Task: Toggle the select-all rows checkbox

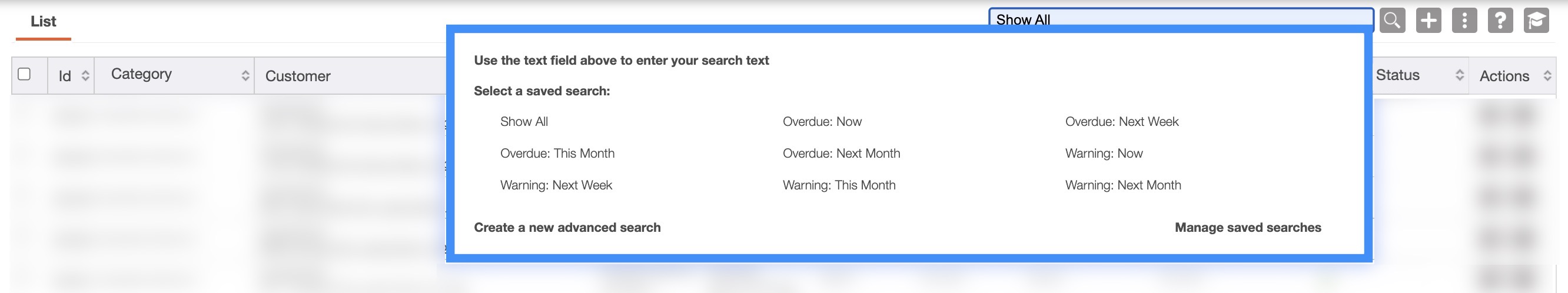Action: tap(24, 74)
